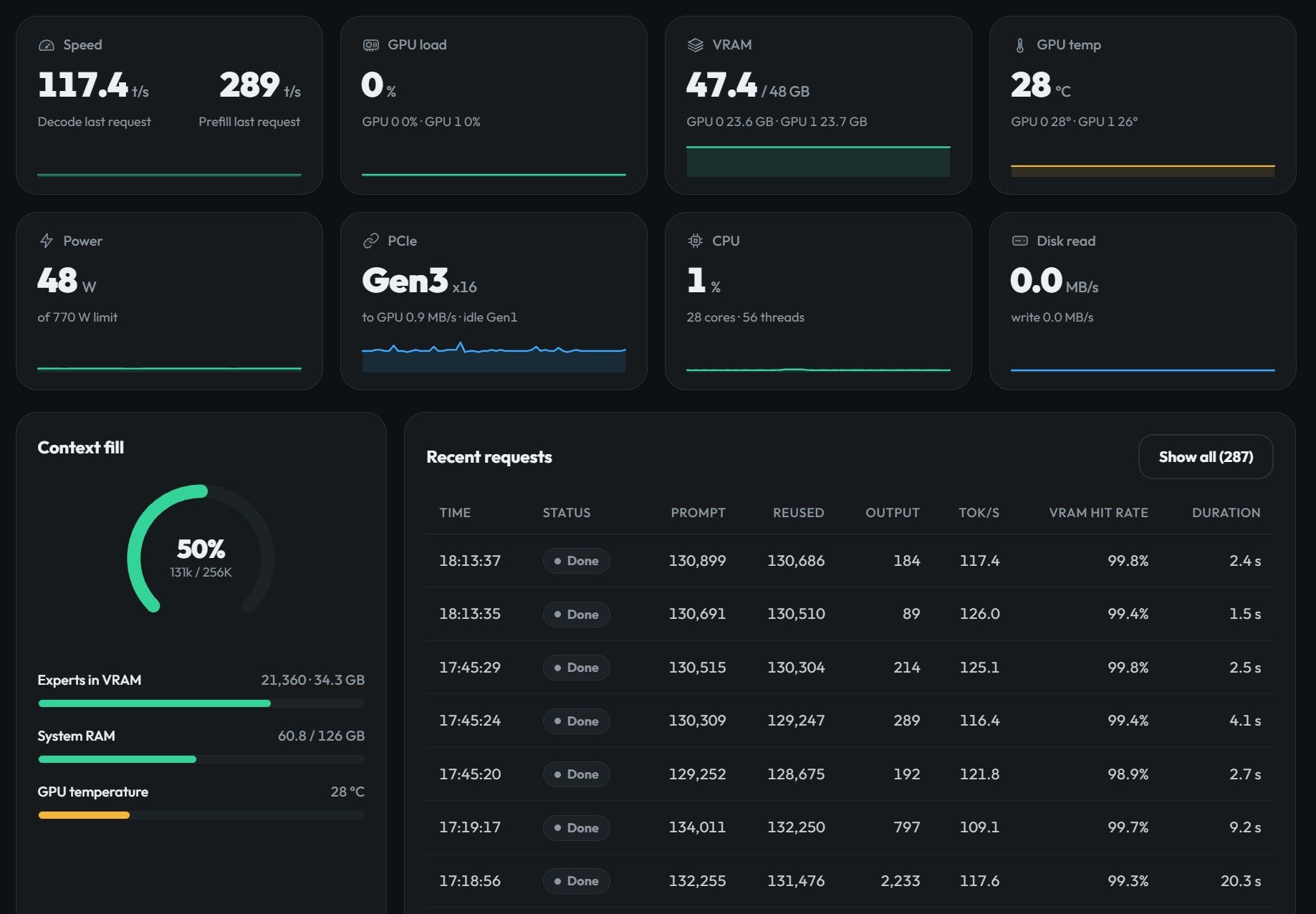This screenshot has height=914, width=1316.
Task: Click the Done badge for 18:13:37 request
Action: click(576, 561)
